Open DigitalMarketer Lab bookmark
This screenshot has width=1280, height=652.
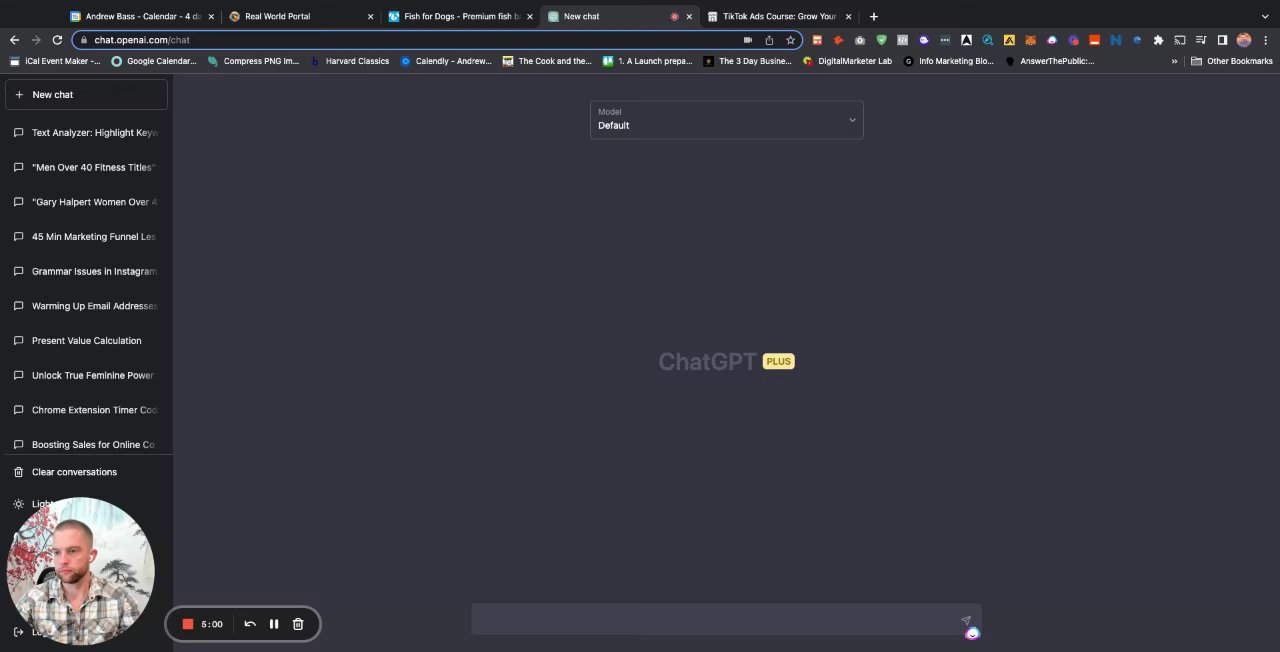point(848,61)
